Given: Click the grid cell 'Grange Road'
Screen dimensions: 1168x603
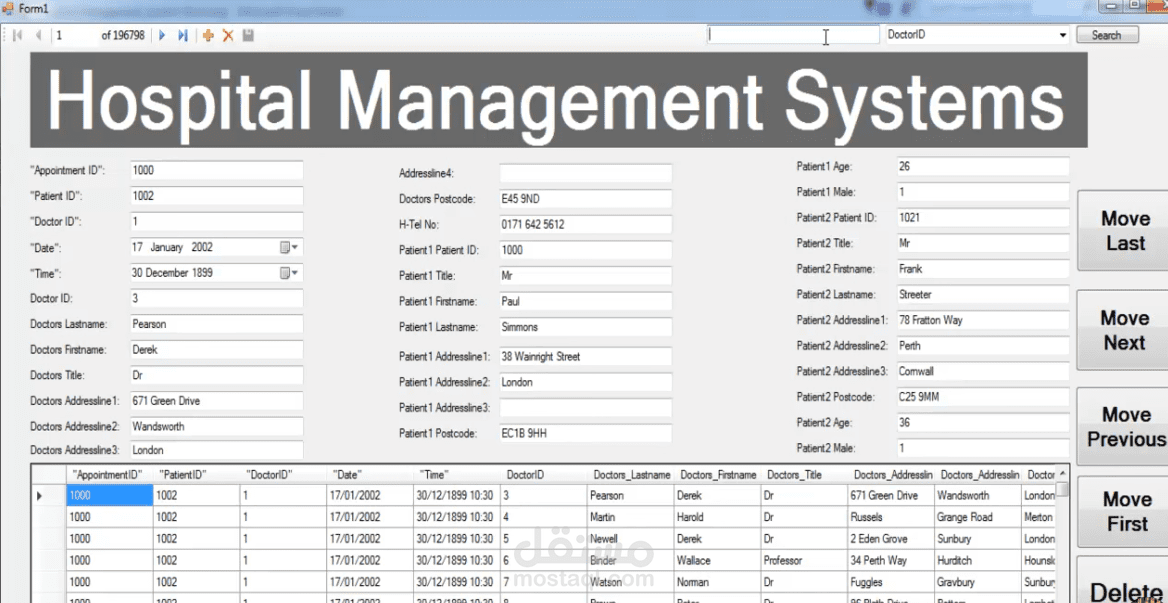Looking at the screenshot, I should 978,517.
